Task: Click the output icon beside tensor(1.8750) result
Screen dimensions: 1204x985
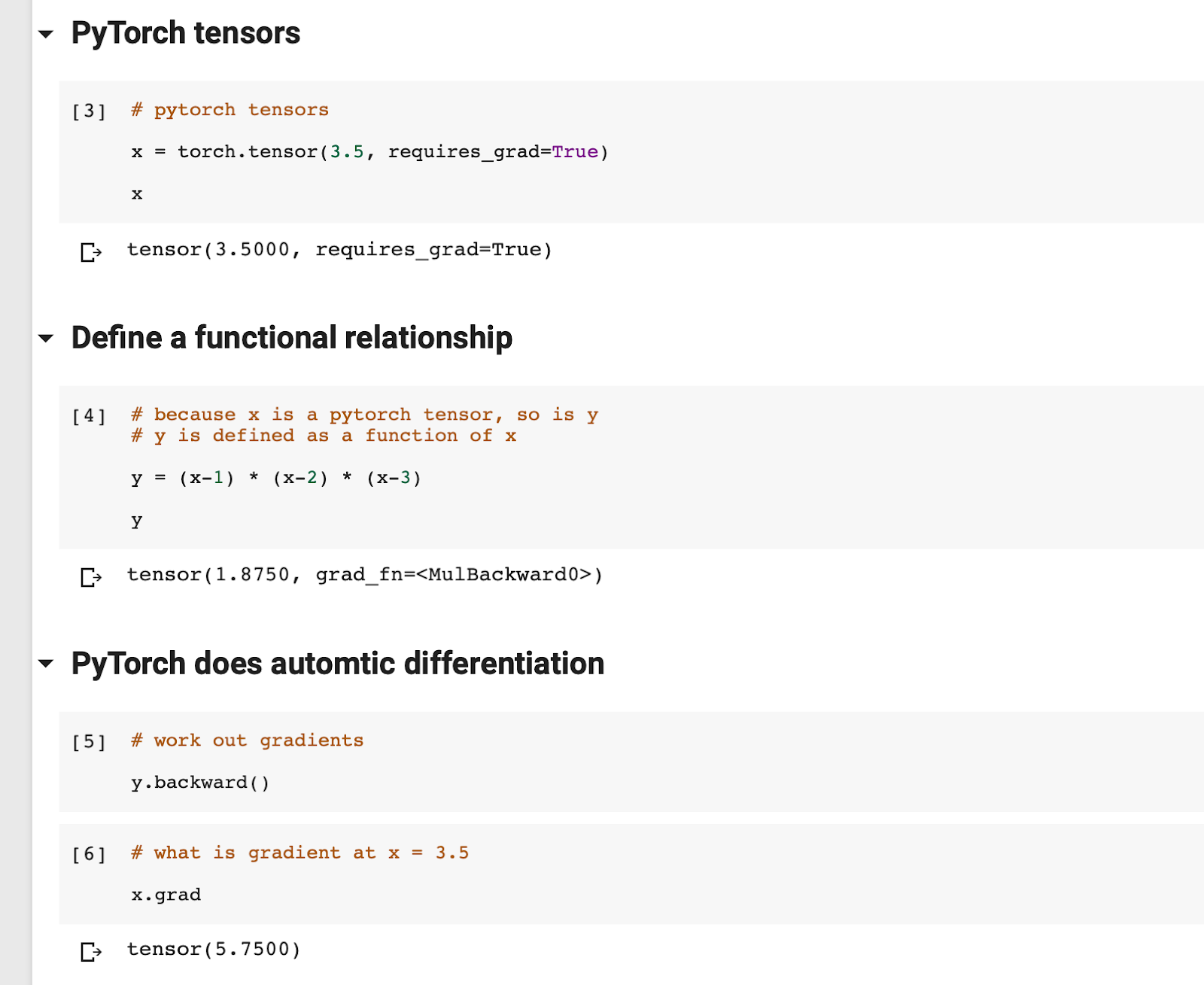Action: click(90, 576)
